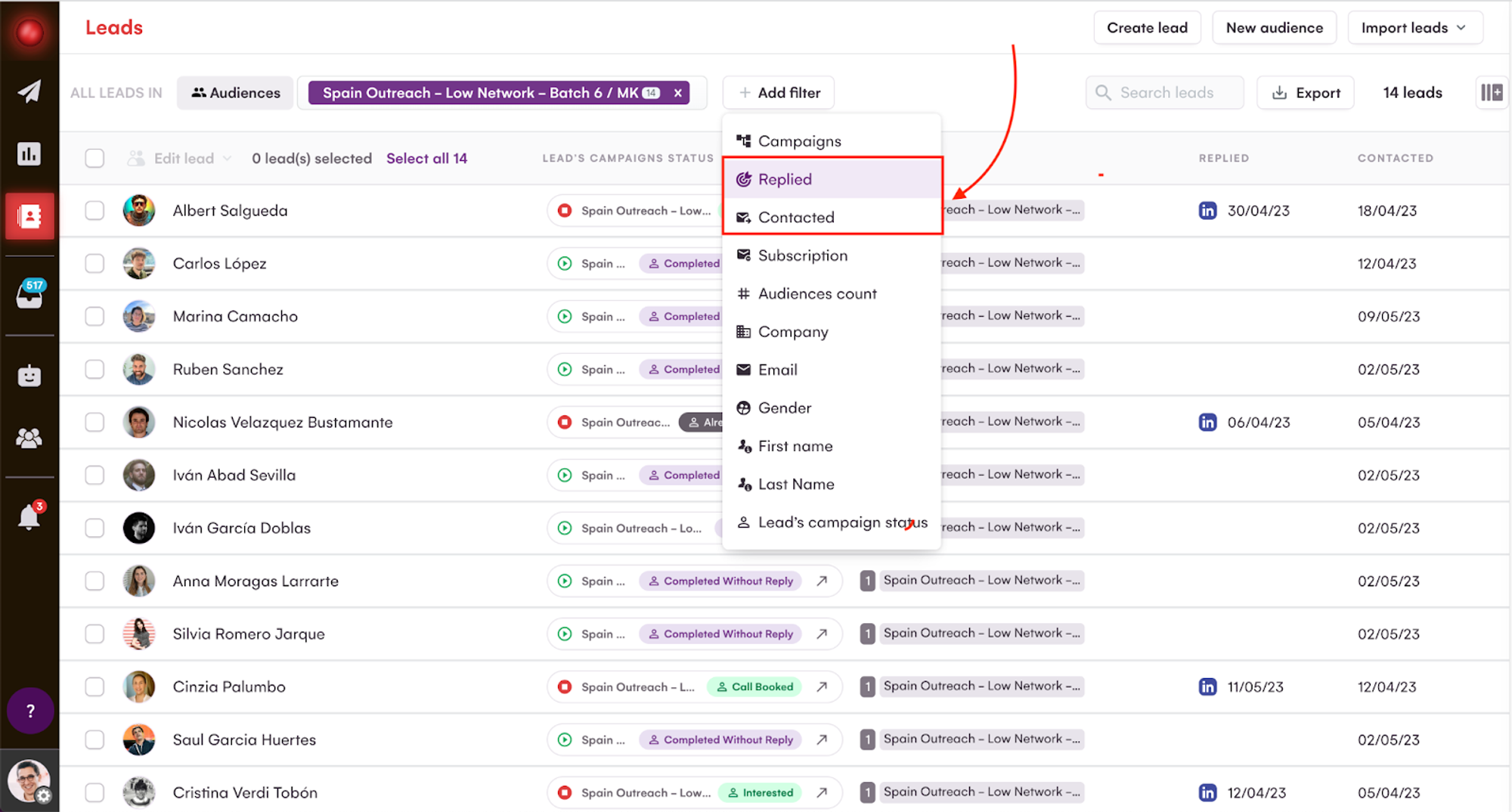Choose Replied from the filter menu
Screen dimensions: 1512x812
(785, 179)
